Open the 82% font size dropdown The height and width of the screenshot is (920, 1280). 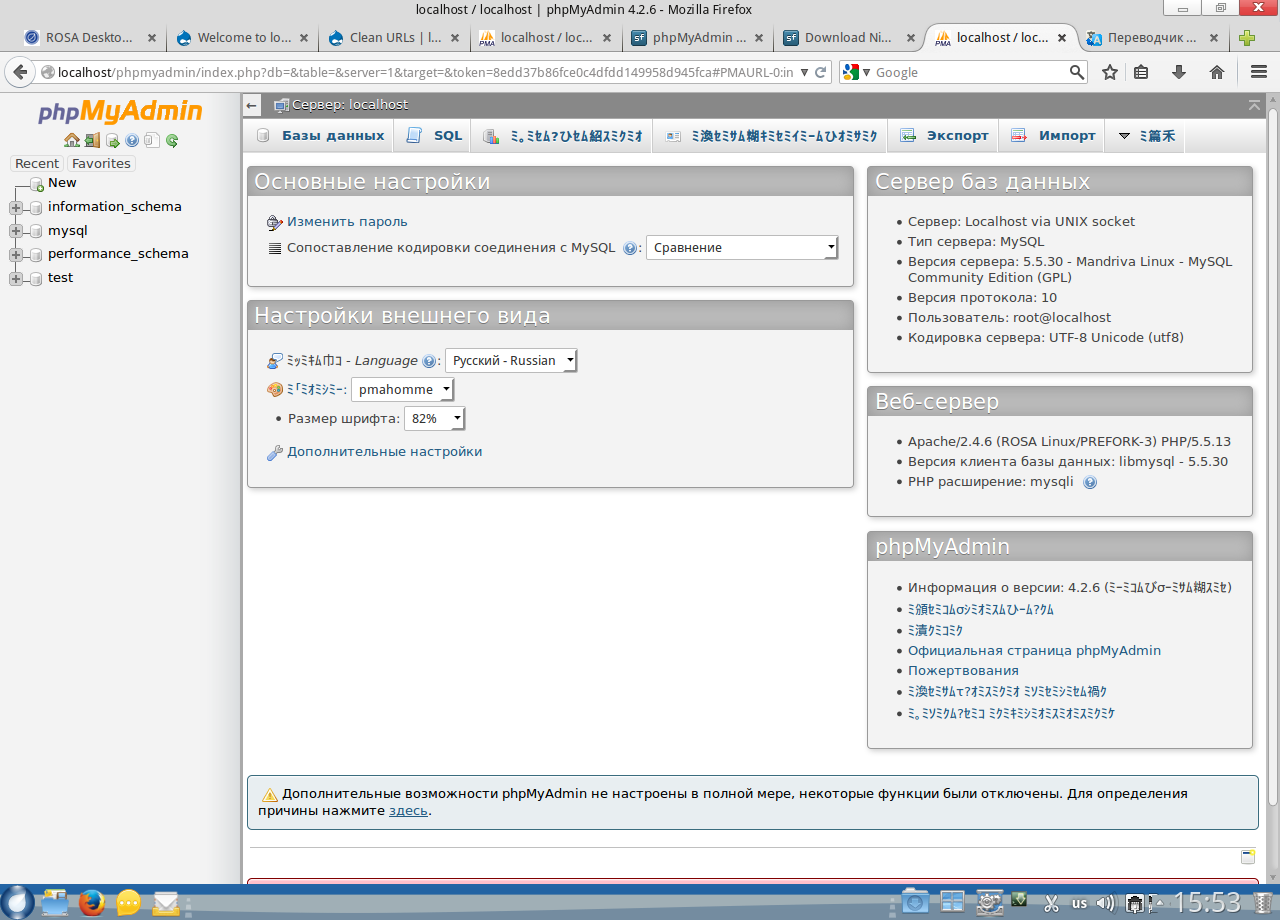click(x=434, y=419)
